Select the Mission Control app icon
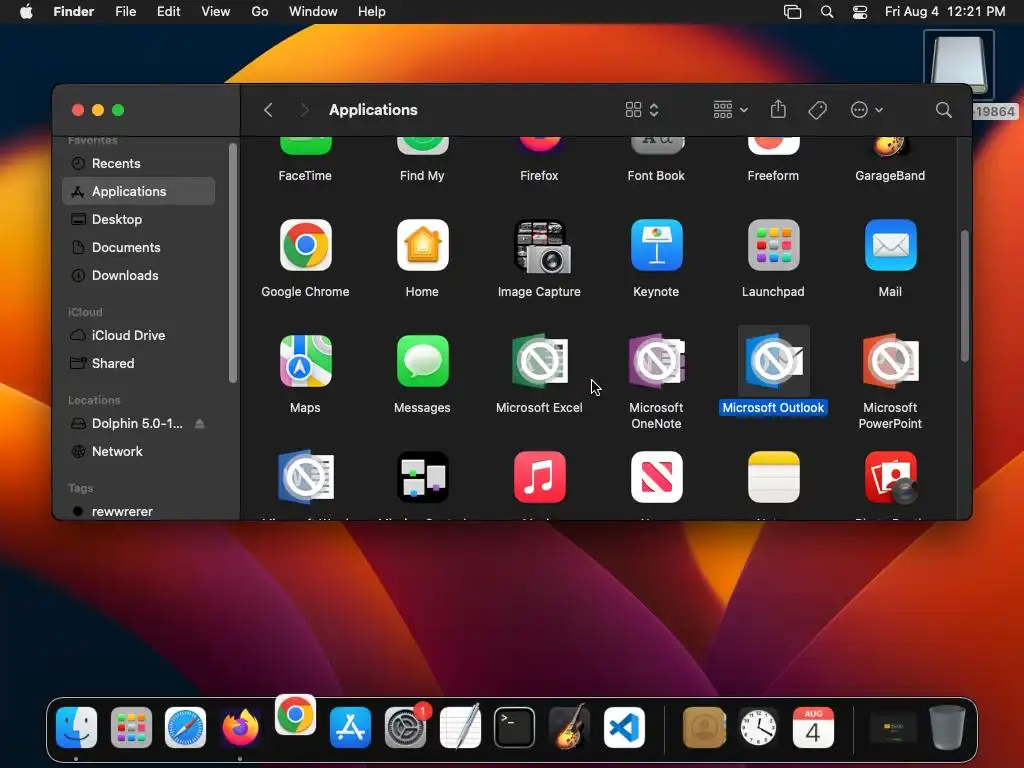 click(x=422, y=477)
